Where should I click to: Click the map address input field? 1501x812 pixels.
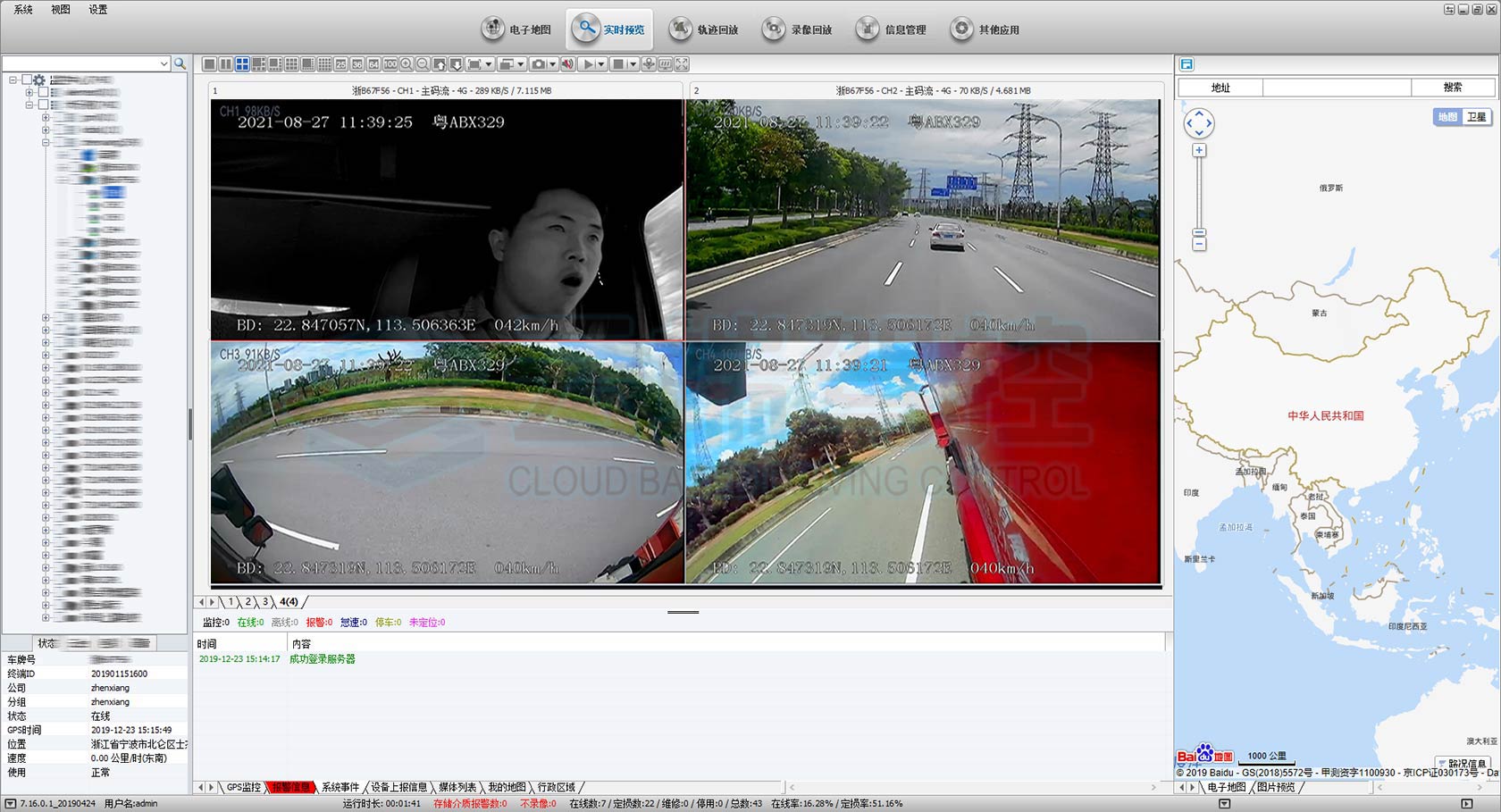point(1337,88)
